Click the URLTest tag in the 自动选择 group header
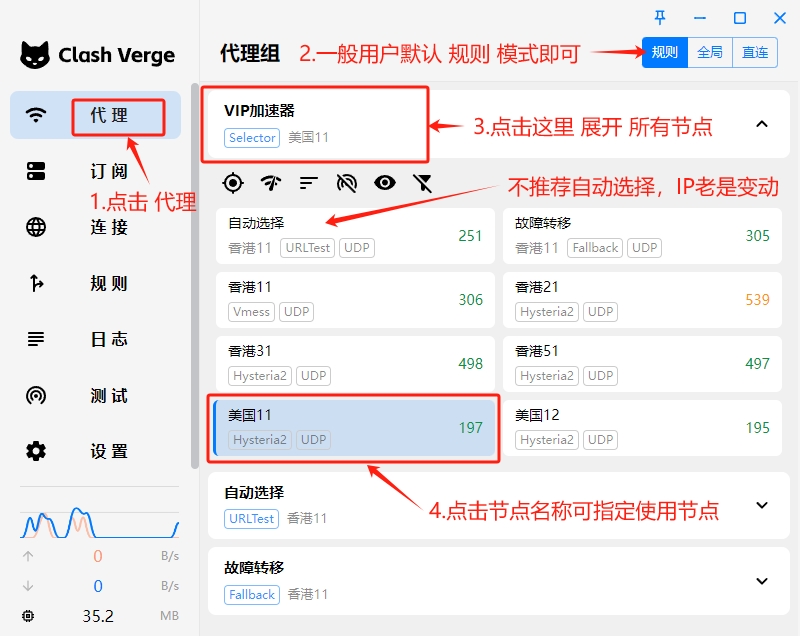The width and height of the screenshot is (800, 636). 252,519
